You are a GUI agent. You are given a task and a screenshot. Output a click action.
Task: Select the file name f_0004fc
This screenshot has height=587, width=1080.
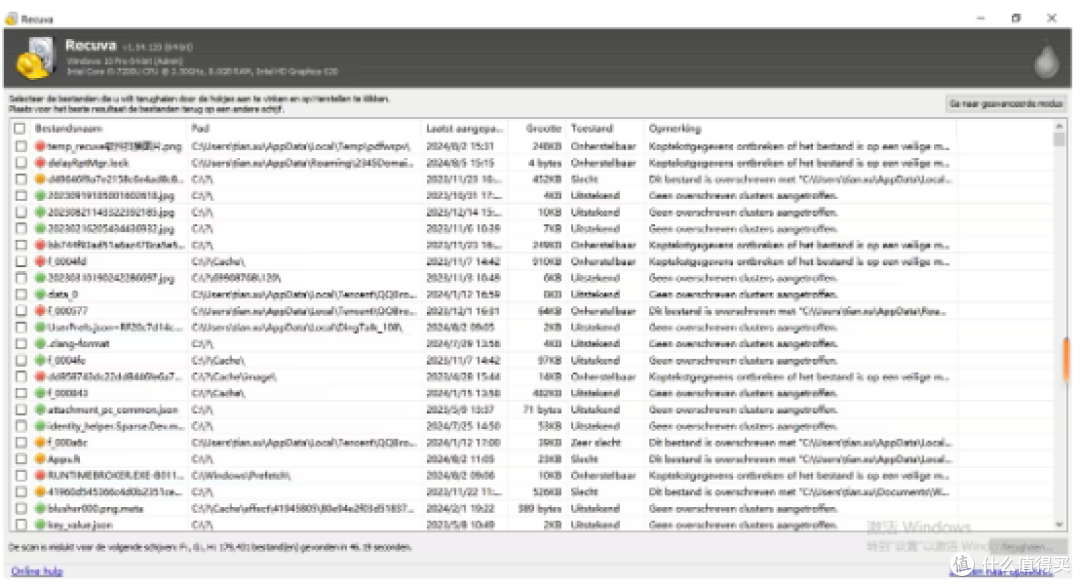(x=67, y=360)
